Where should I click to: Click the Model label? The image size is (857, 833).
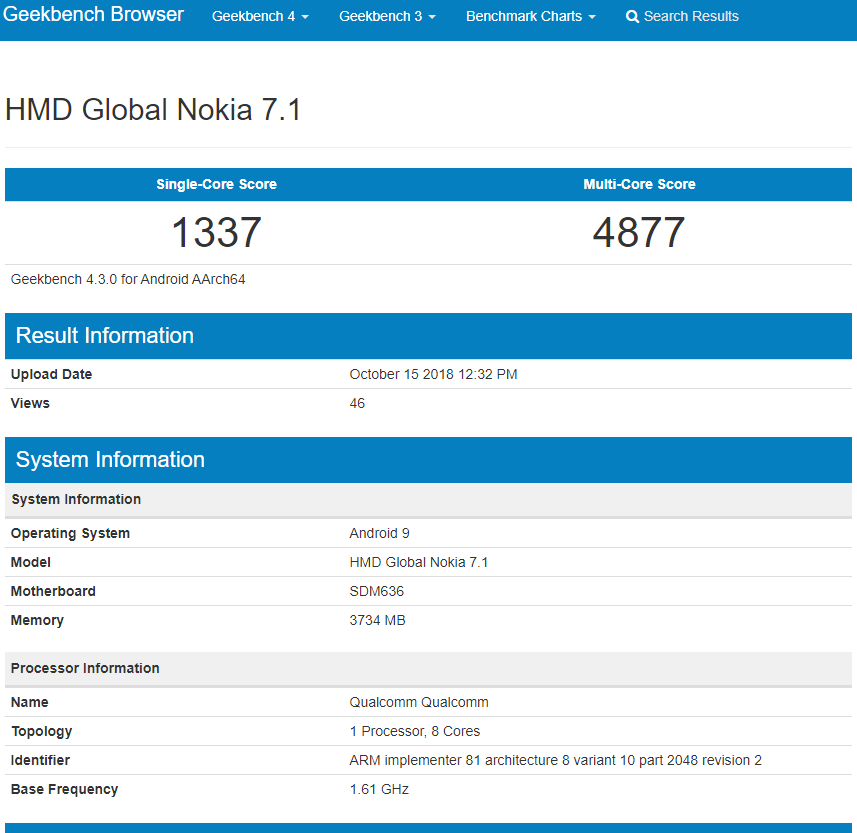[31, 562]
